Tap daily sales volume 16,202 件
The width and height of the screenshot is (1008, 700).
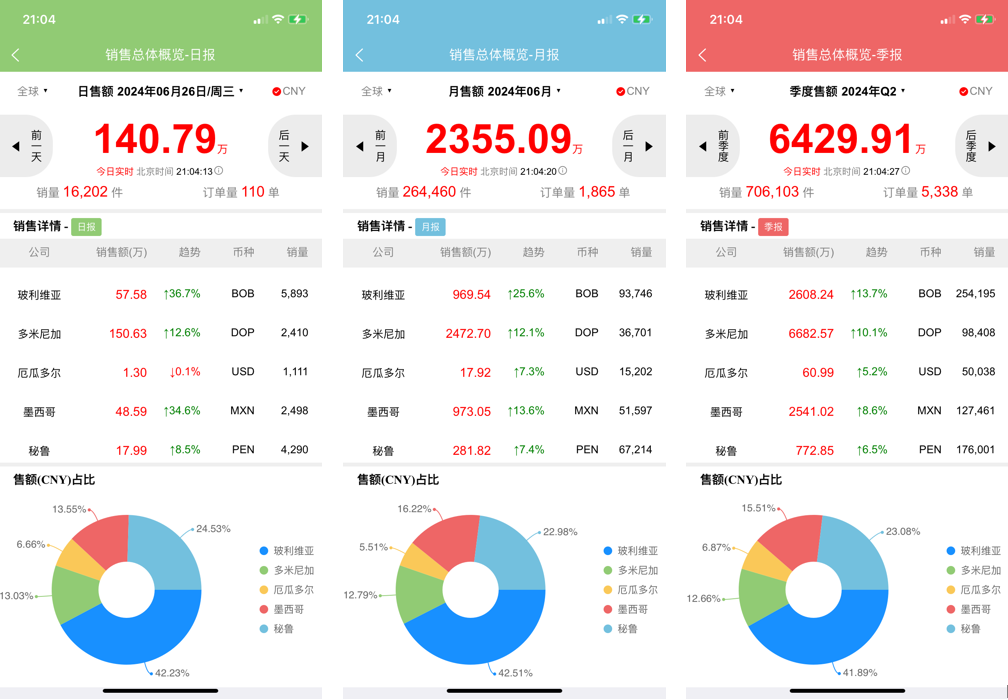click(80, 192)
